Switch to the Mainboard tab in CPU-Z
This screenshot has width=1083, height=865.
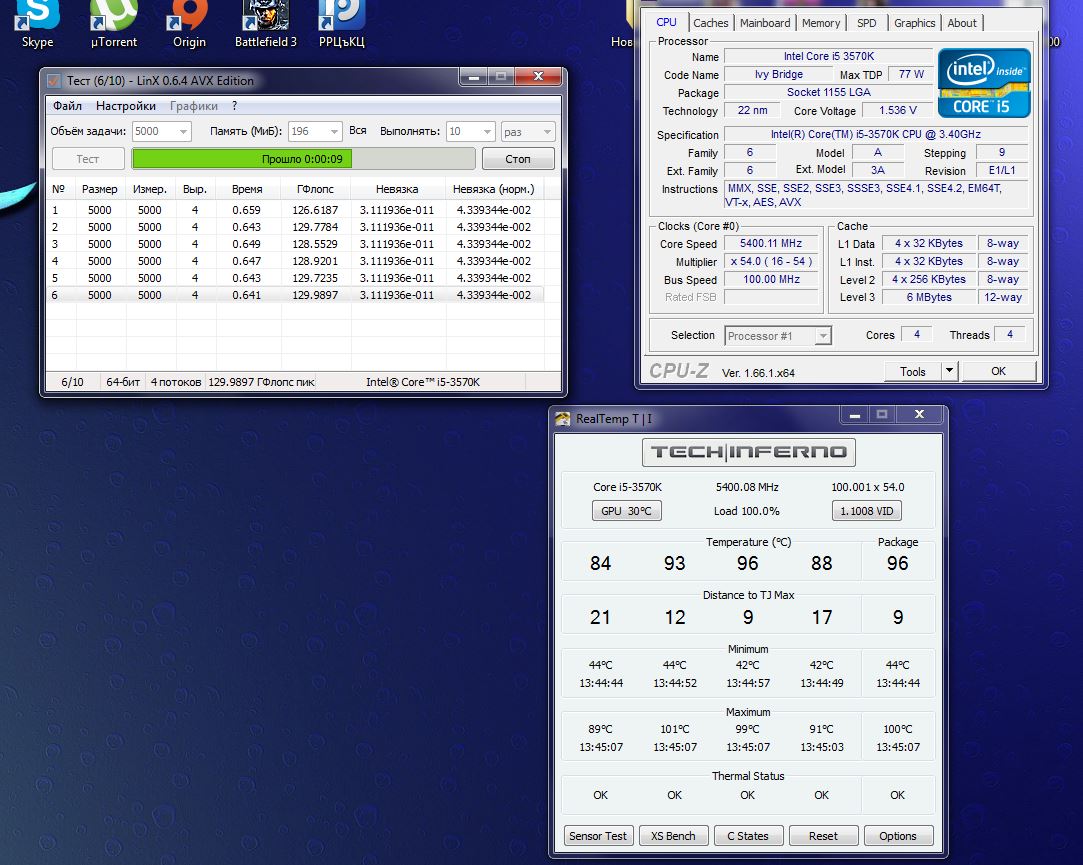(765, 23)
